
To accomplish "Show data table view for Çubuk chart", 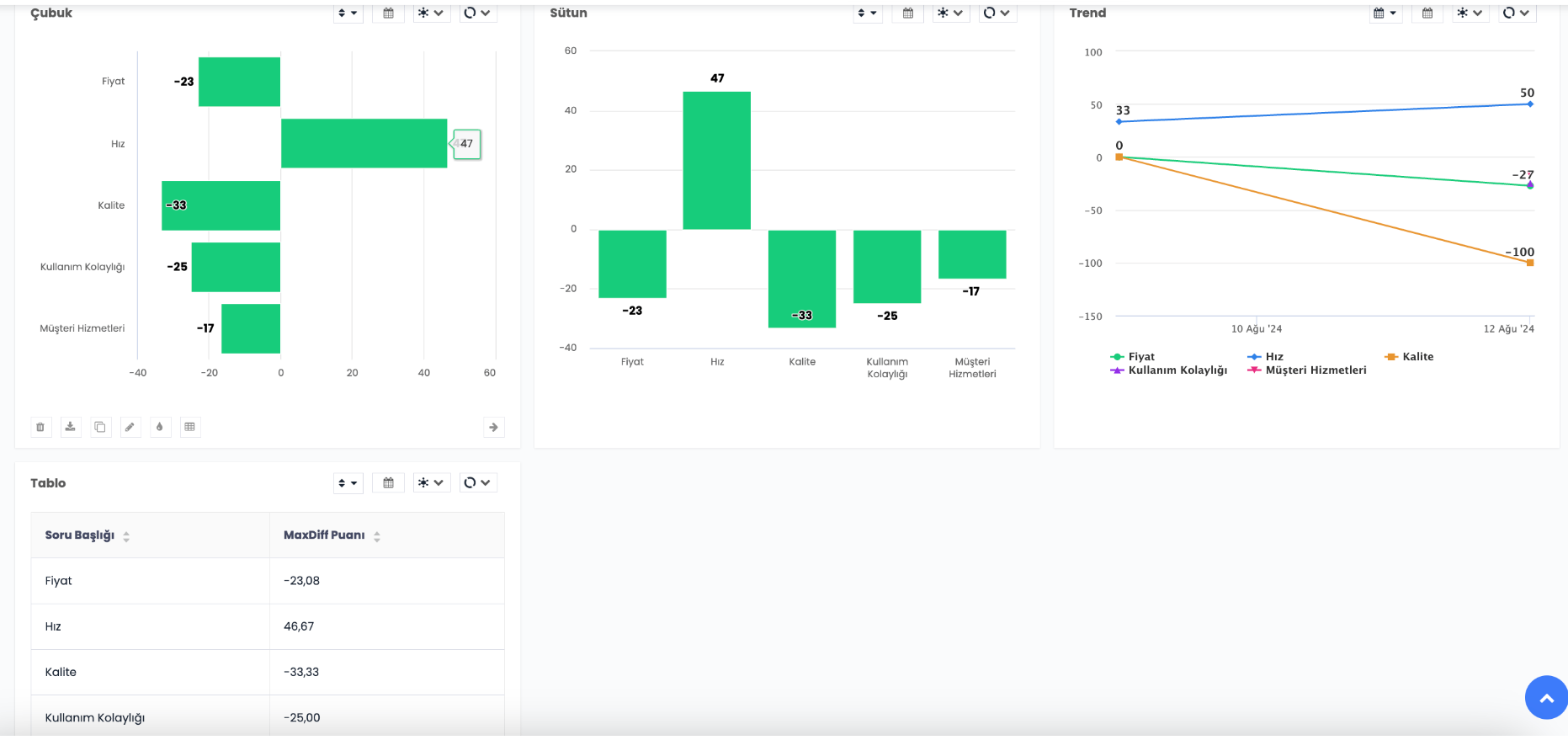I will click(x=190, y=427).
